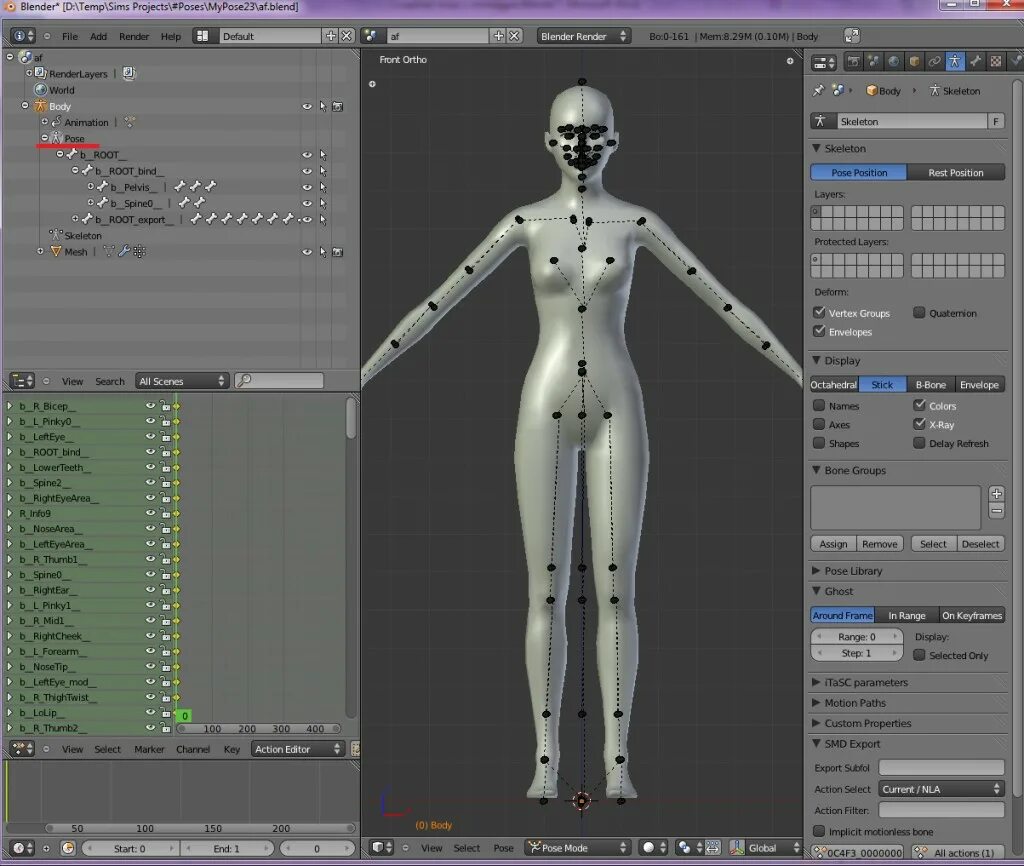
Task: Open the World properties tab icon
Action: pos(893,61)
